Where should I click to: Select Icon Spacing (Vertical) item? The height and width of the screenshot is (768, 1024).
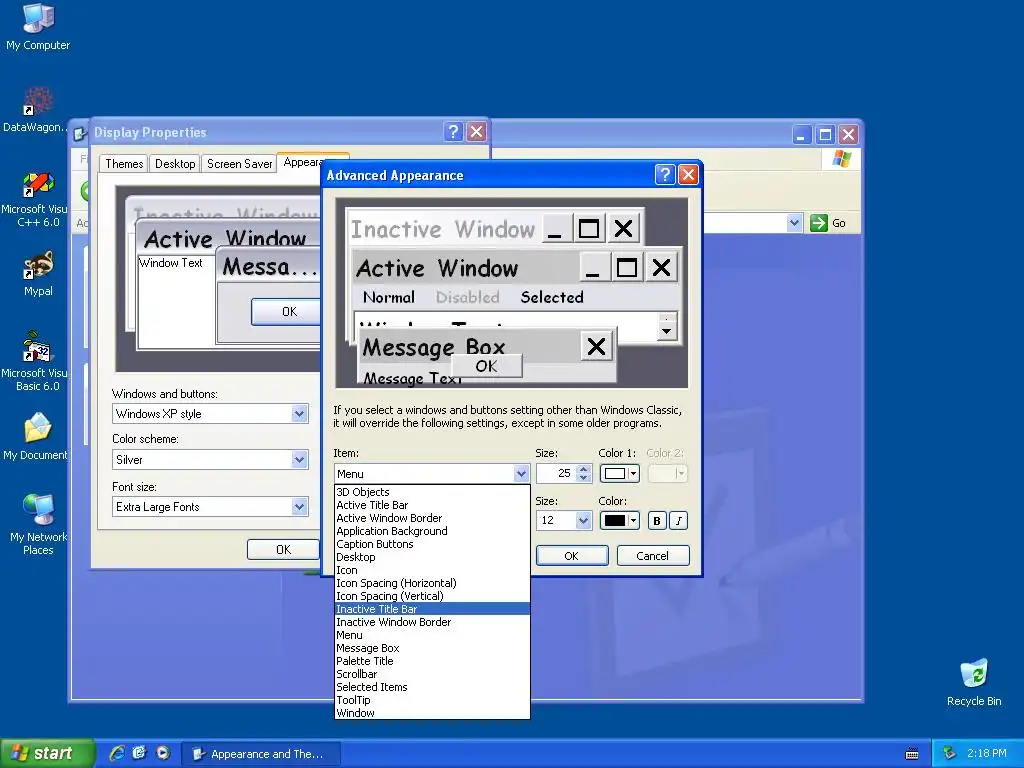(432, 596)
